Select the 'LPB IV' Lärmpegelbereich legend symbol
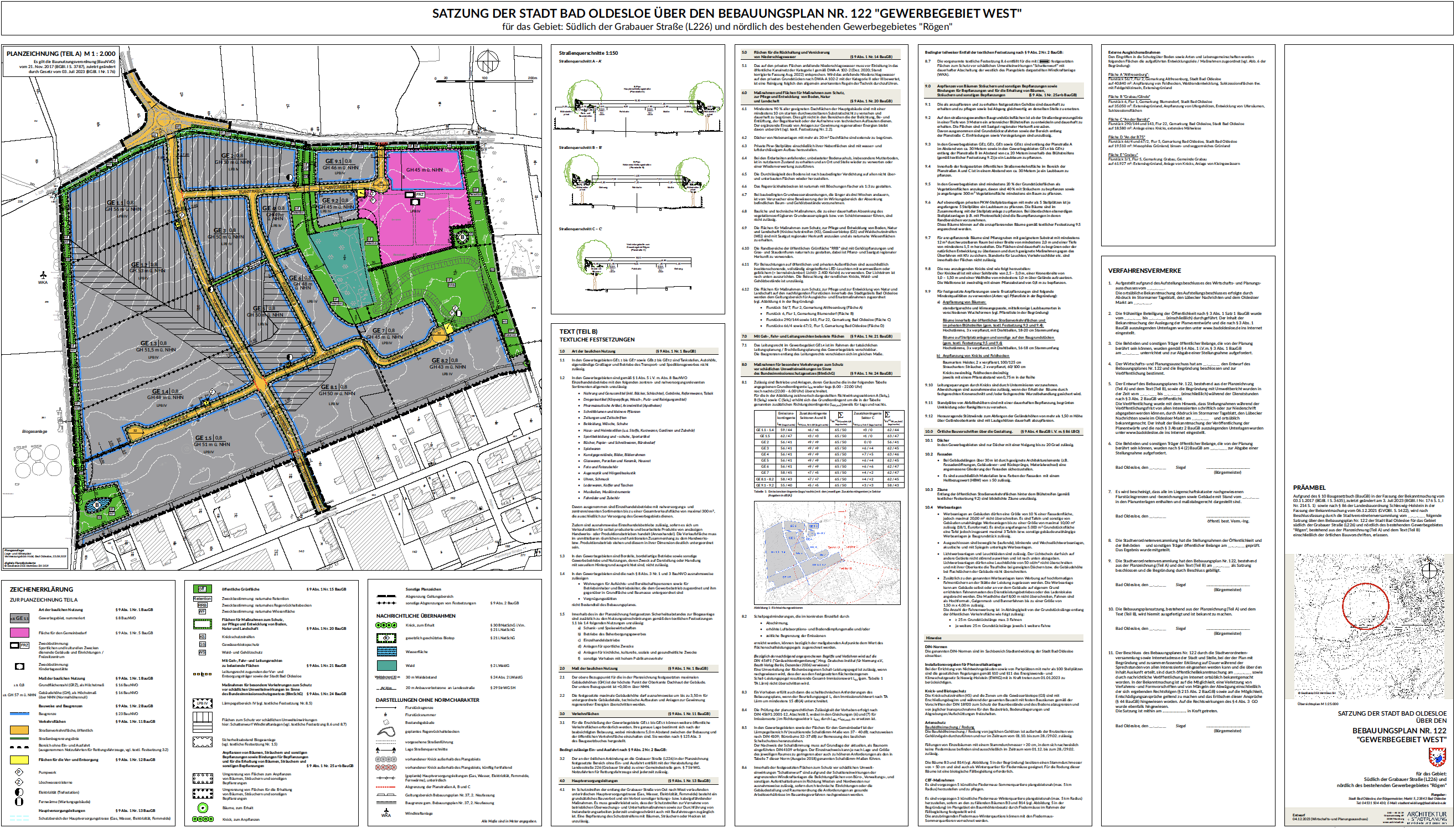This screenshot has width=1456, height=828. click(x=202, y=703)
